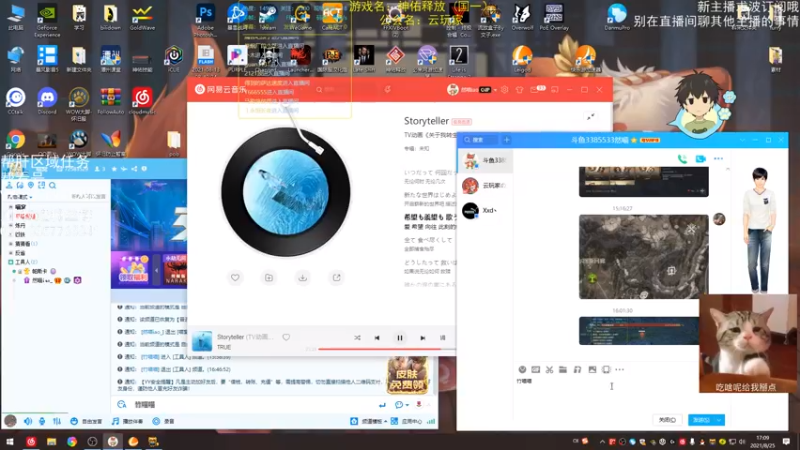This screenshot has height=450, width=800.
Task: Add song to playlist via folder-plus icon
Action: click(269, 278)
